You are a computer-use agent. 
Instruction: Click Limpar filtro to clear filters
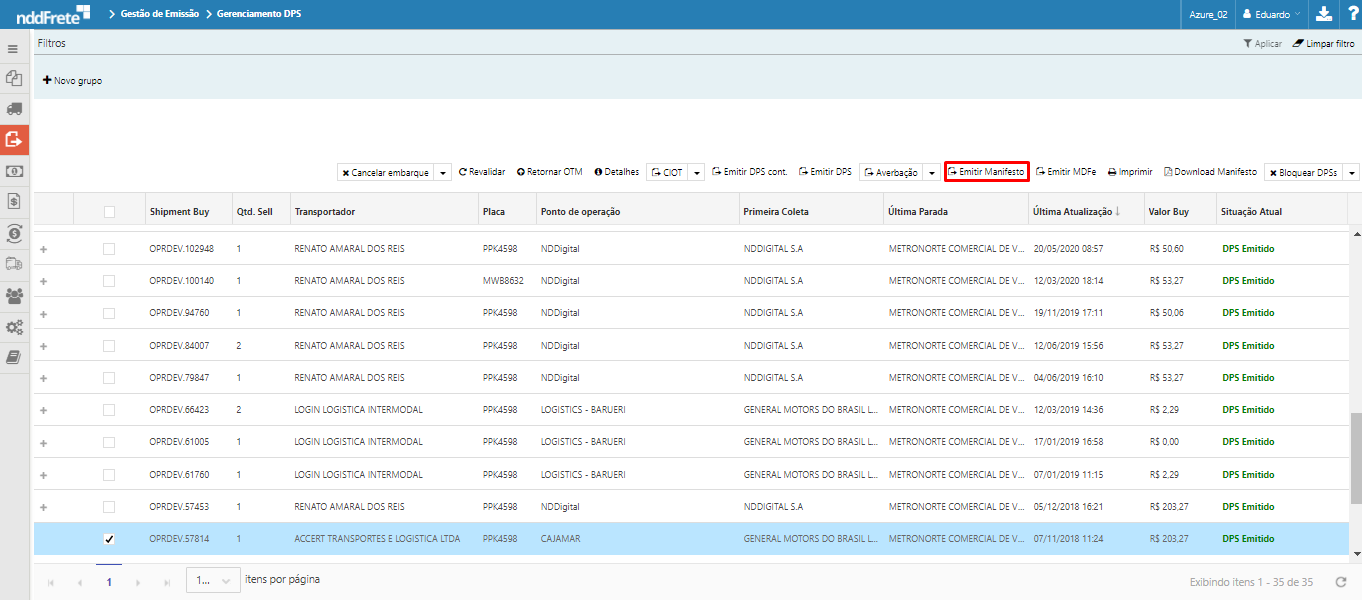(x=1324, y=44)
